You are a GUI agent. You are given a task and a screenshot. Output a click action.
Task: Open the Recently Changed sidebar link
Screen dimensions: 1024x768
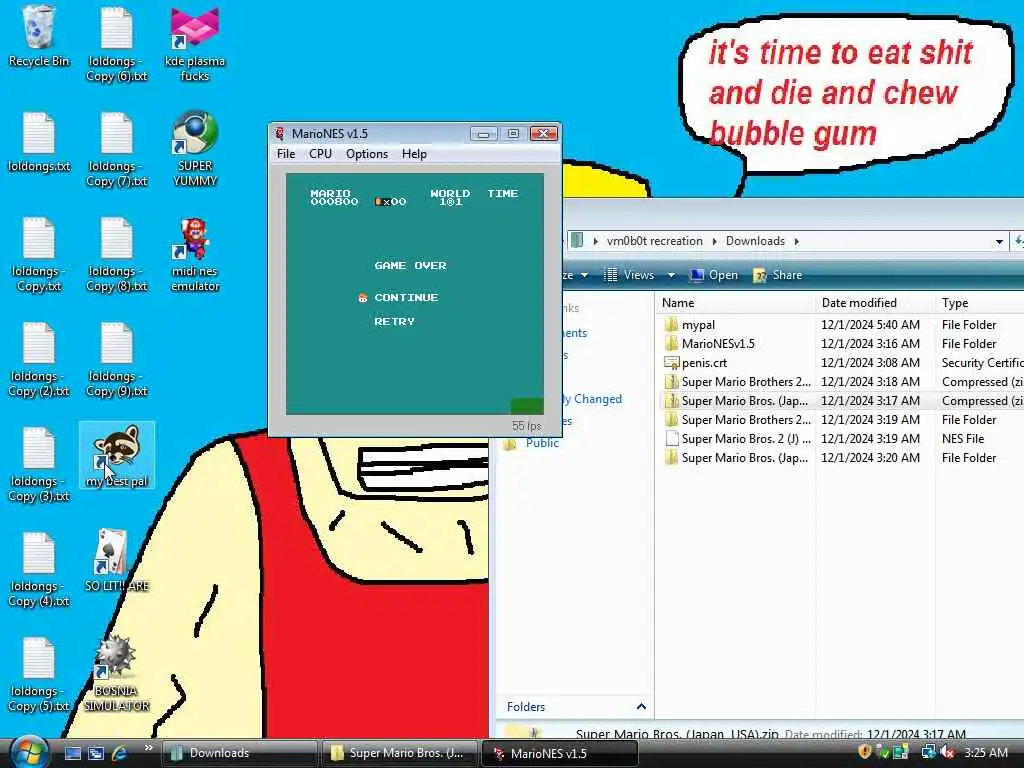pyautogui.click(x=592, y=399)
